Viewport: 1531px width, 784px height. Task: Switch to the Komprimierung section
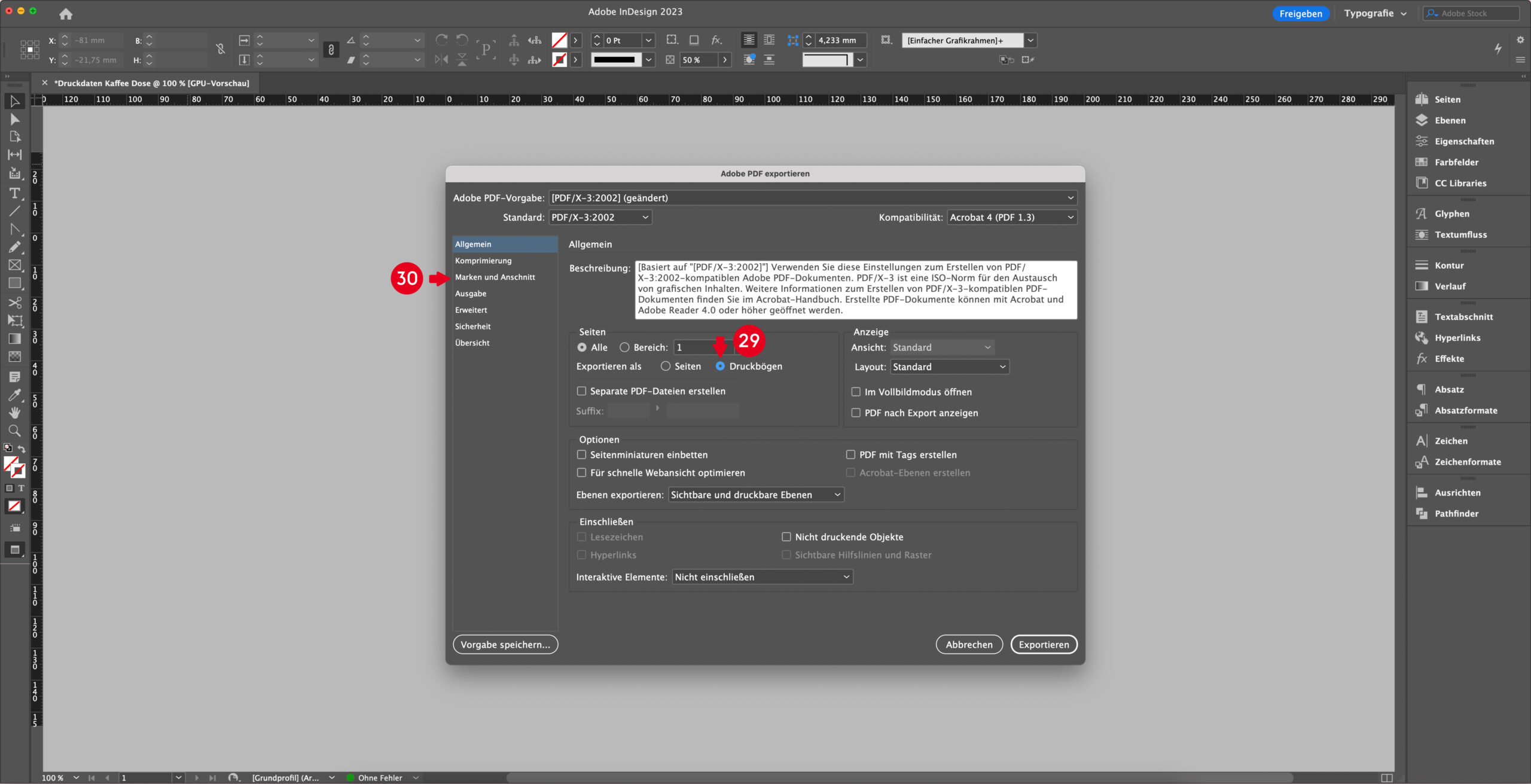[x=483, y=260]
